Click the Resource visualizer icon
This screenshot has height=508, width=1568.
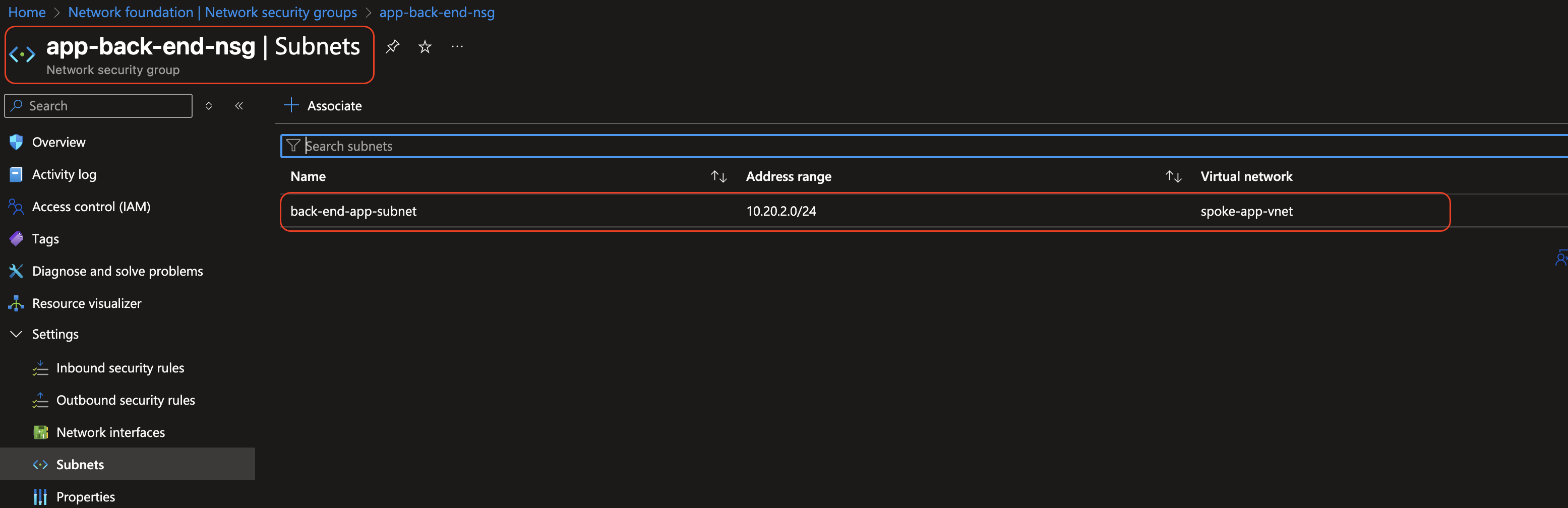[15, 303]
